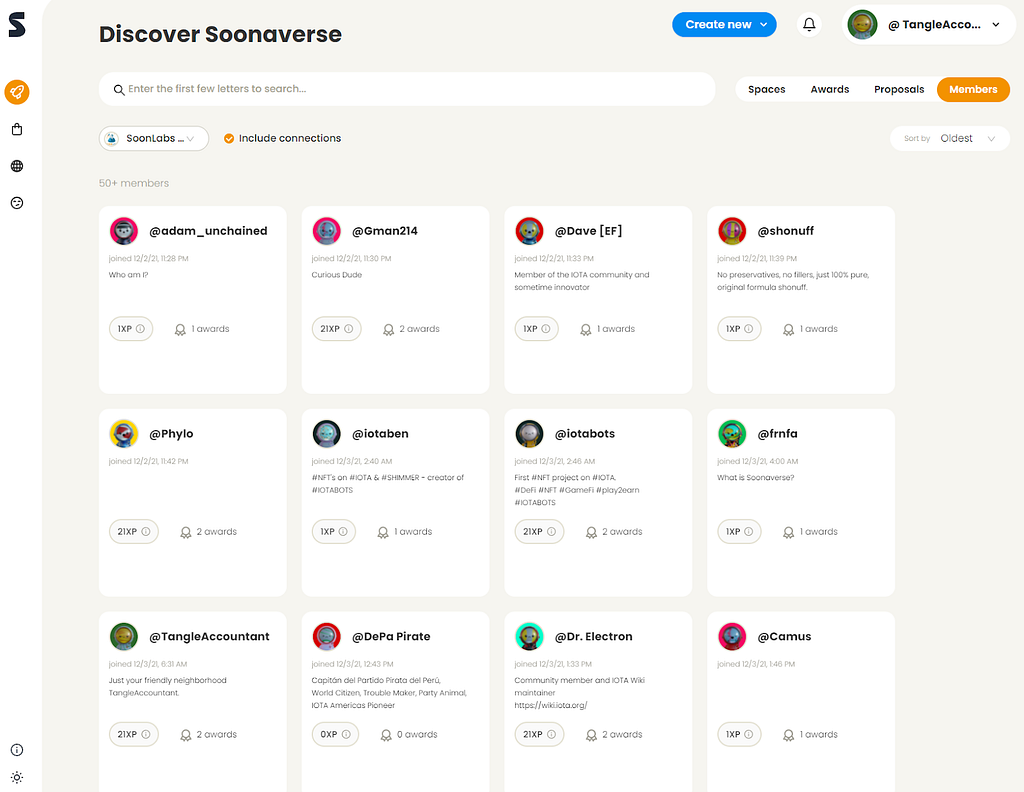Click awards ribbon icon on Gman214 card
Image resolution: width=1024 pixels, height=792 pixels.
[x=389, y=330]
